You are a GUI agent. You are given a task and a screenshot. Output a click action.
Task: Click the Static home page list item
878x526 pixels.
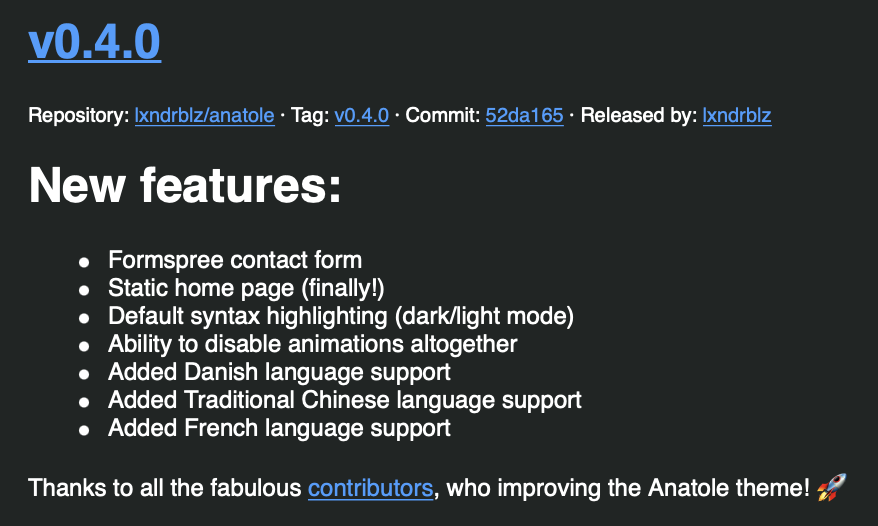click(x=246, y=288)
